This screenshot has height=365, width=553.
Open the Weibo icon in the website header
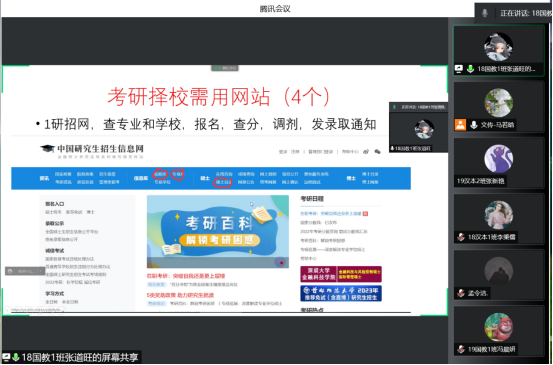tap(366, 152)
